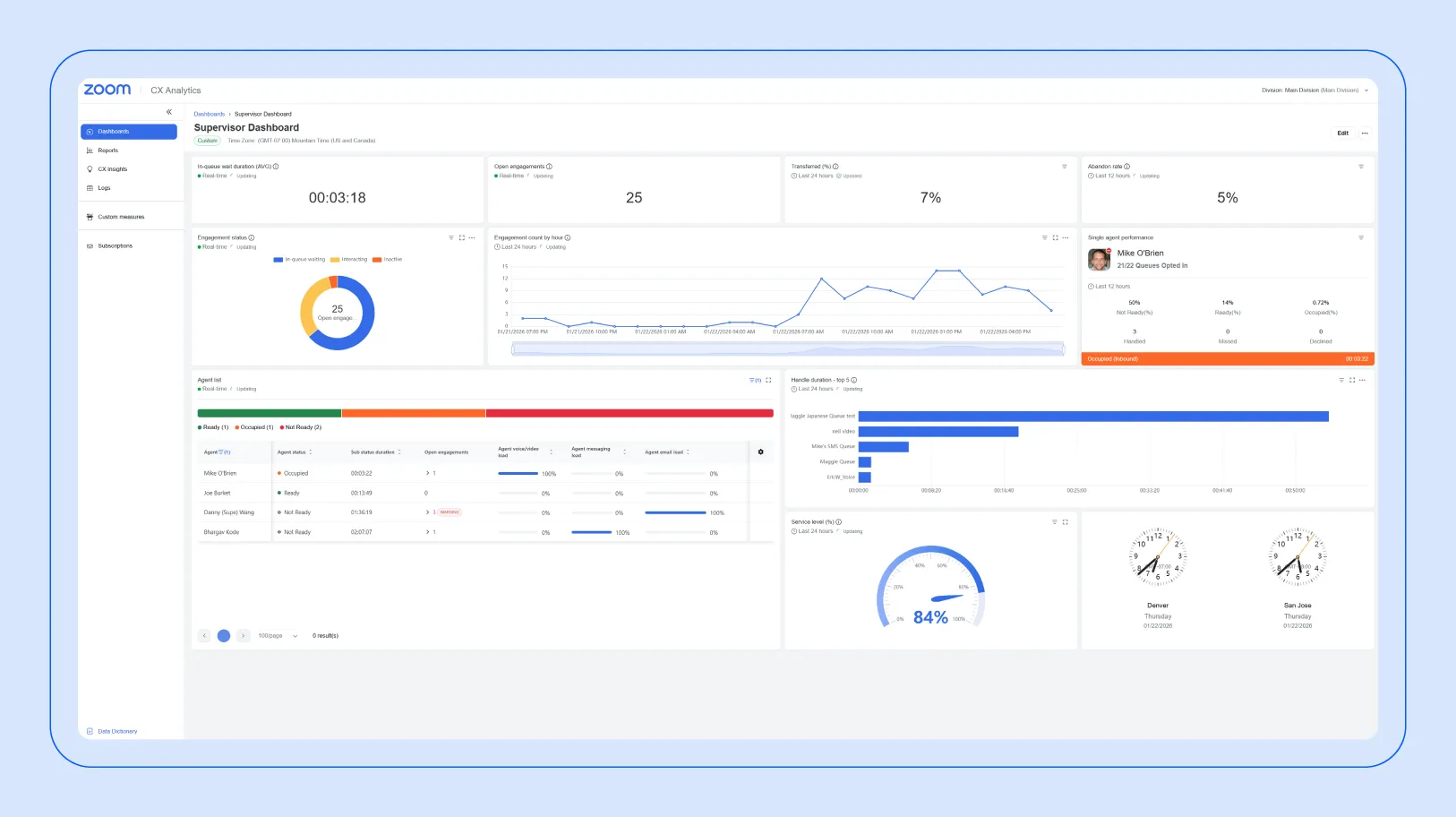Viewport: 1456px width, 817px height.
Task: Open the Logs panel
Action: 105,188
